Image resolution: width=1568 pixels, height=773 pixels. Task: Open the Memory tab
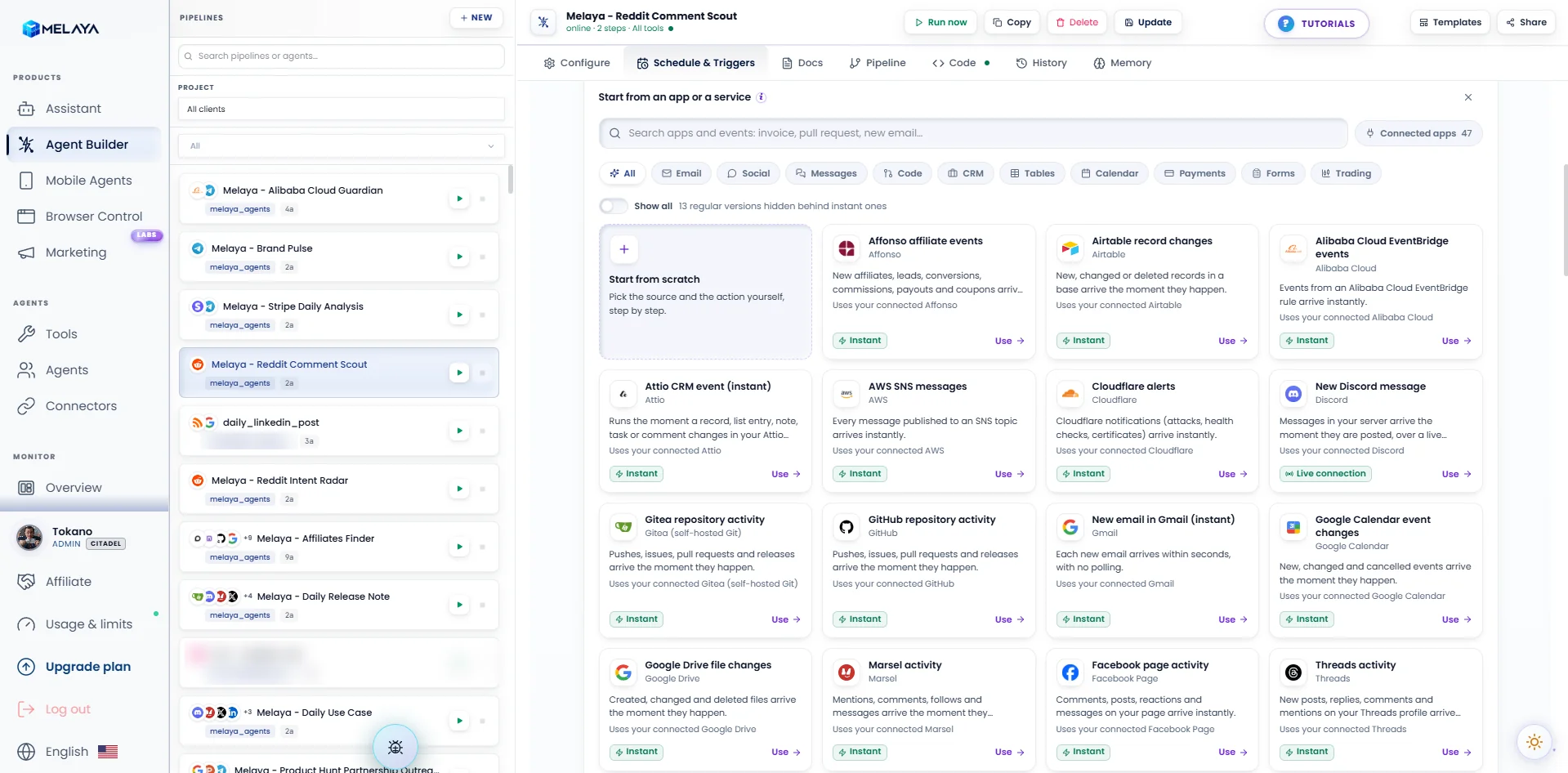click(1123, 63)
